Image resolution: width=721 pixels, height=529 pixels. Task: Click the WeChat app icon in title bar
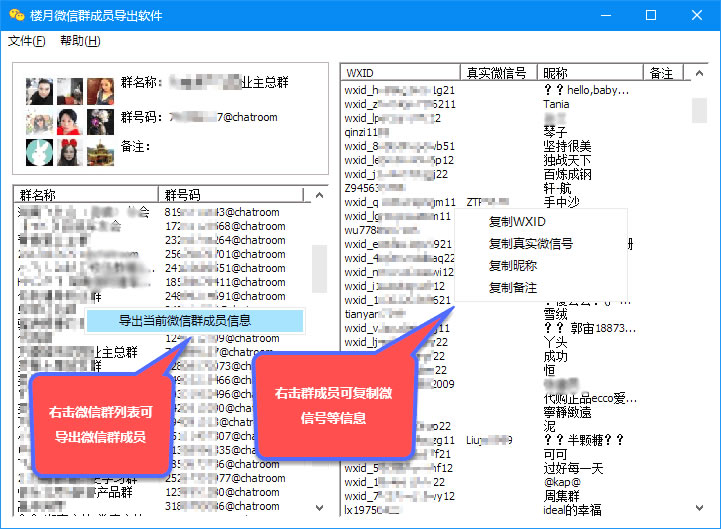[x=17, y=15]
